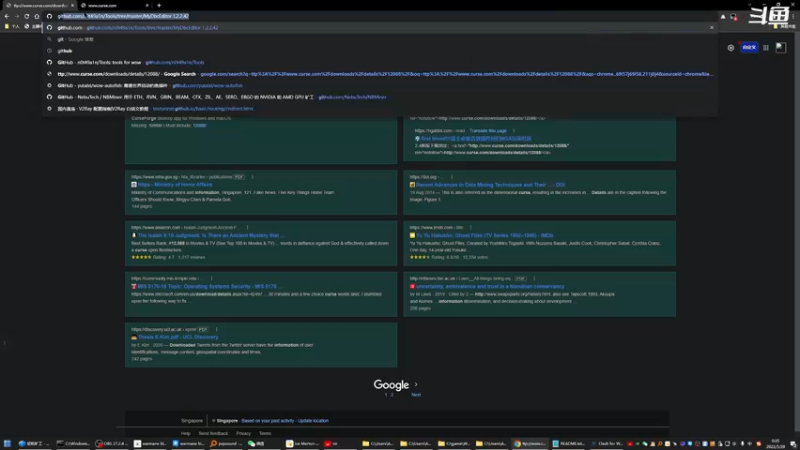Click the blue customize button near apps grid
Screen dimensions: 800x450
[x=749, y=47]
